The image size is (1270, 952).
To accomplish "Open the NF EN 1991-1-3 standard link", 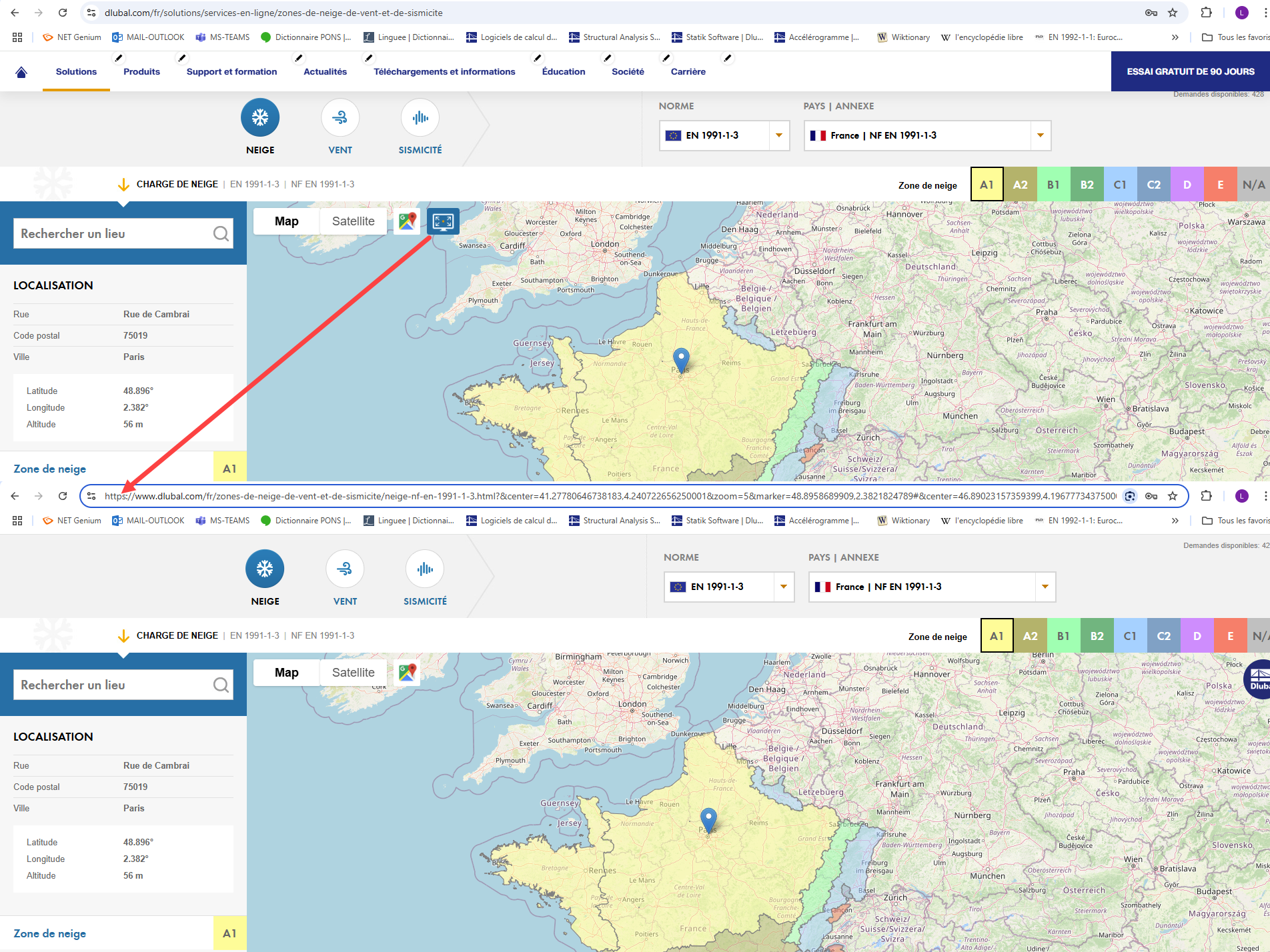I will (322, 184).
